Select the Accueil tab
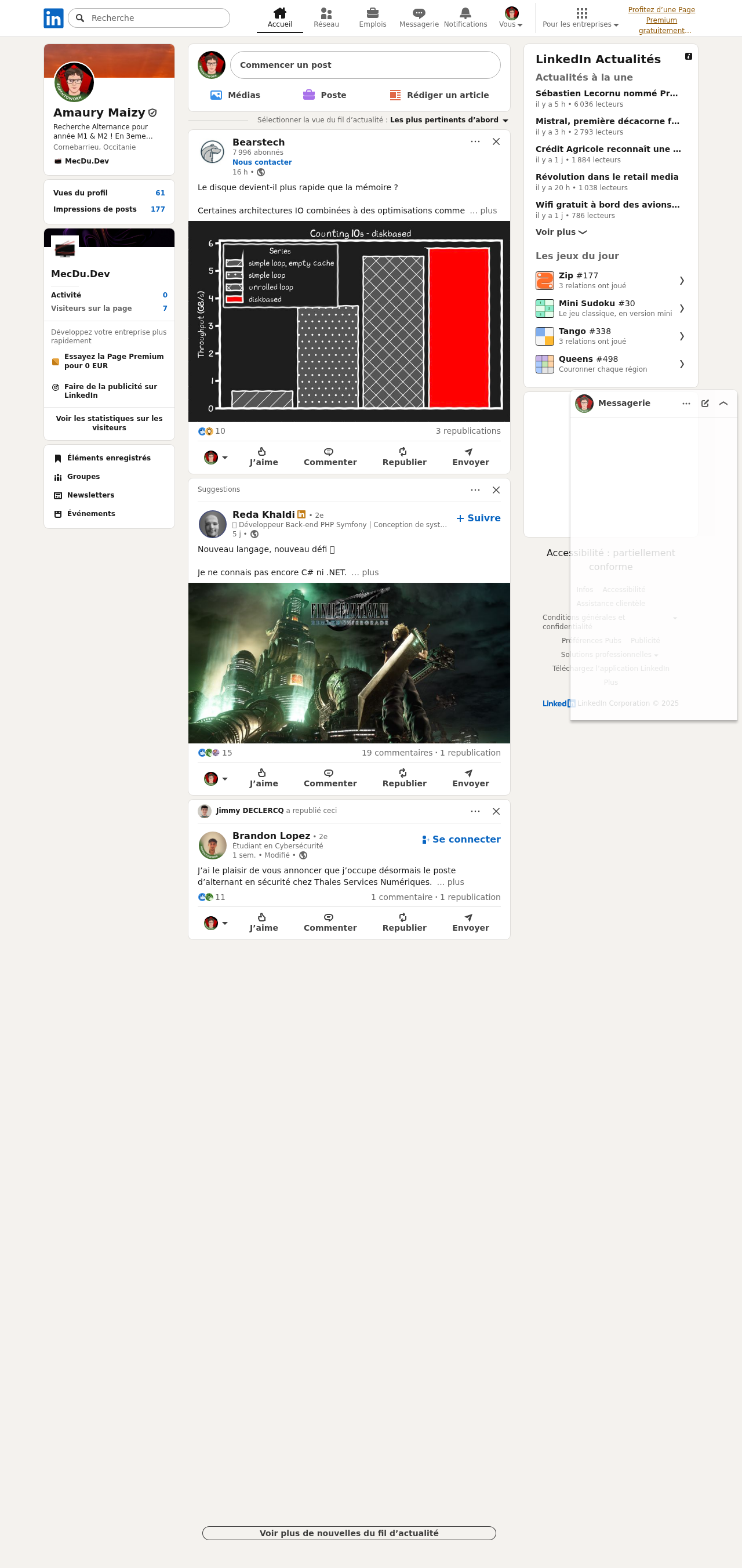 point(280,17)
